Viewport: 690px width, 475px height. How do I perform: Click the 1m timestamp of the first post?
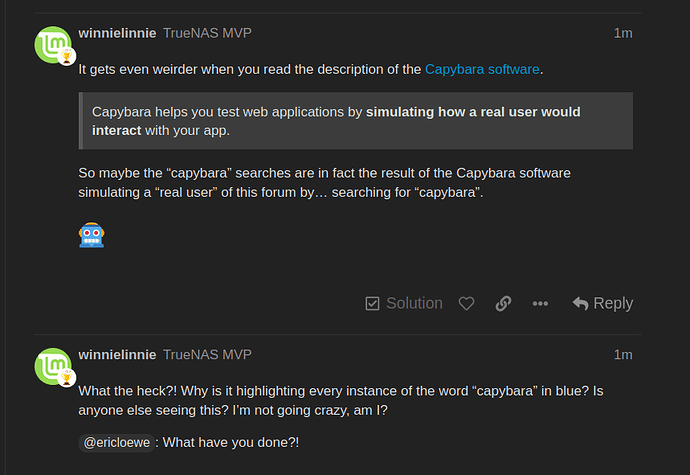pos(623,33)
